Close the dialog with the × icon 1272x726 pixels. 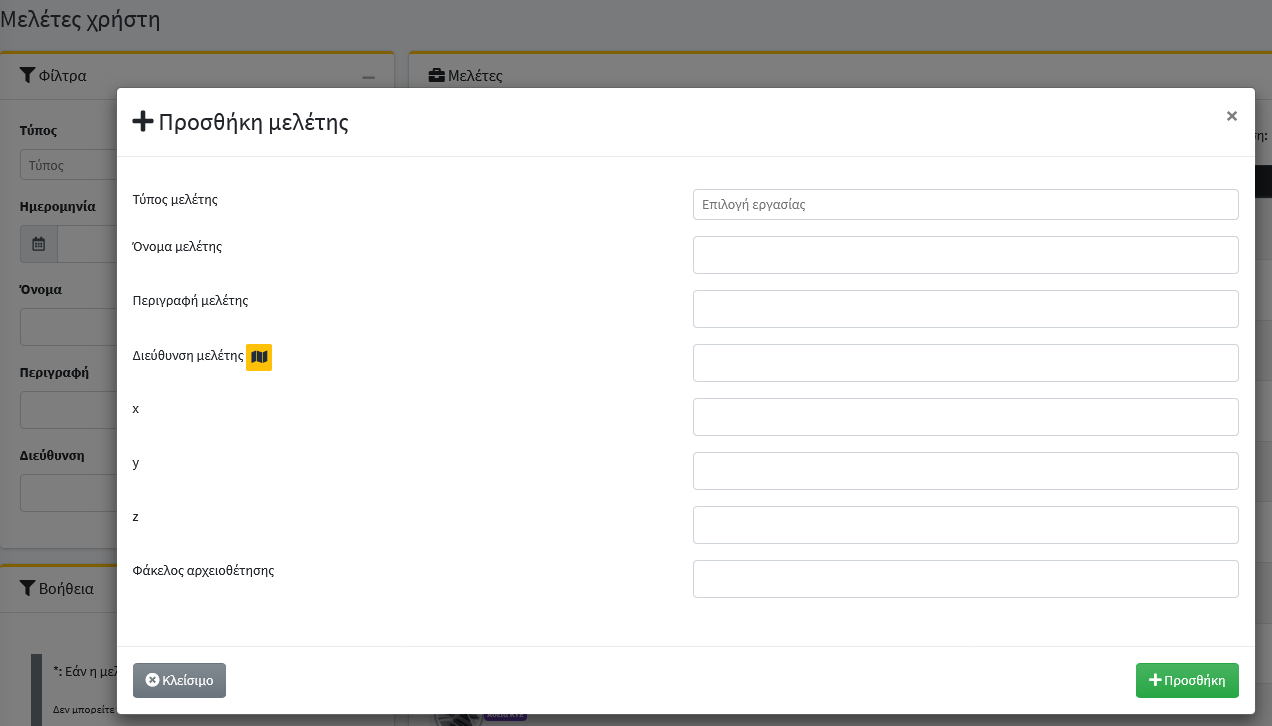(1231, 116)
